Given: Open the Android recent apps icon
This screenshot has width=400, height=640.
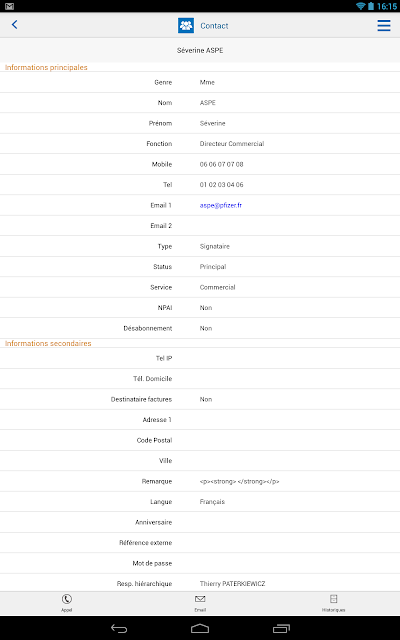Looking at the screenshot, I should [281, 629].
